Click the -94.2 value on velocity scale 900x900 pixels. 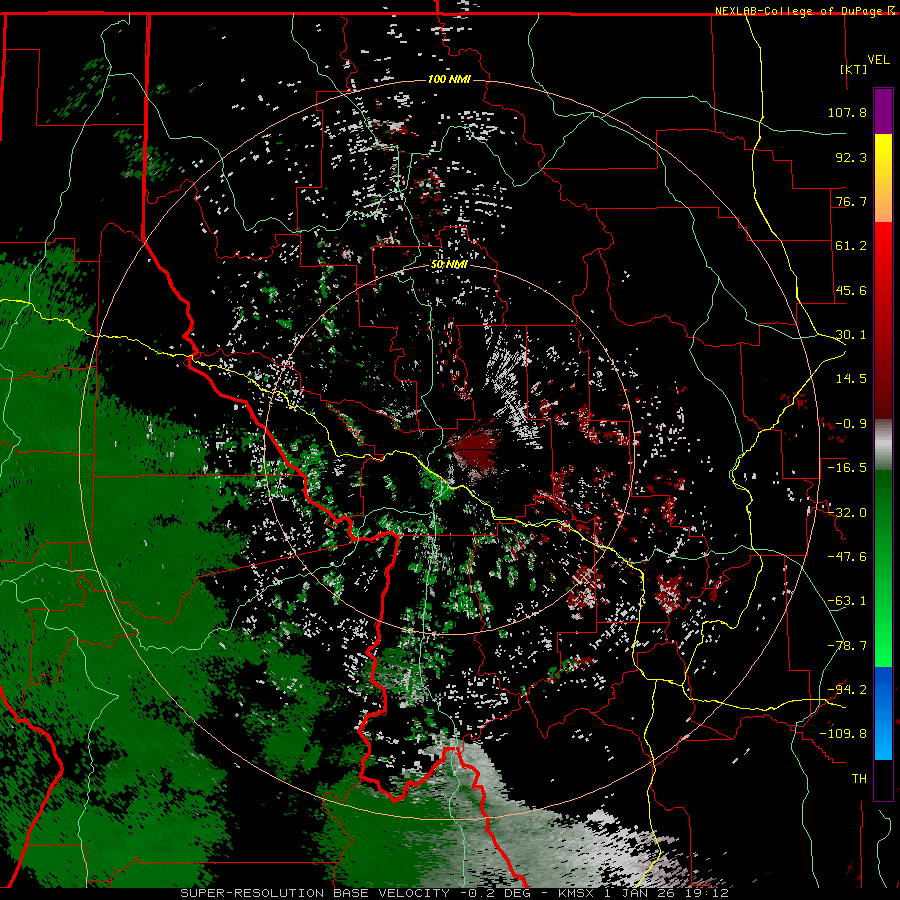point(847,690)
